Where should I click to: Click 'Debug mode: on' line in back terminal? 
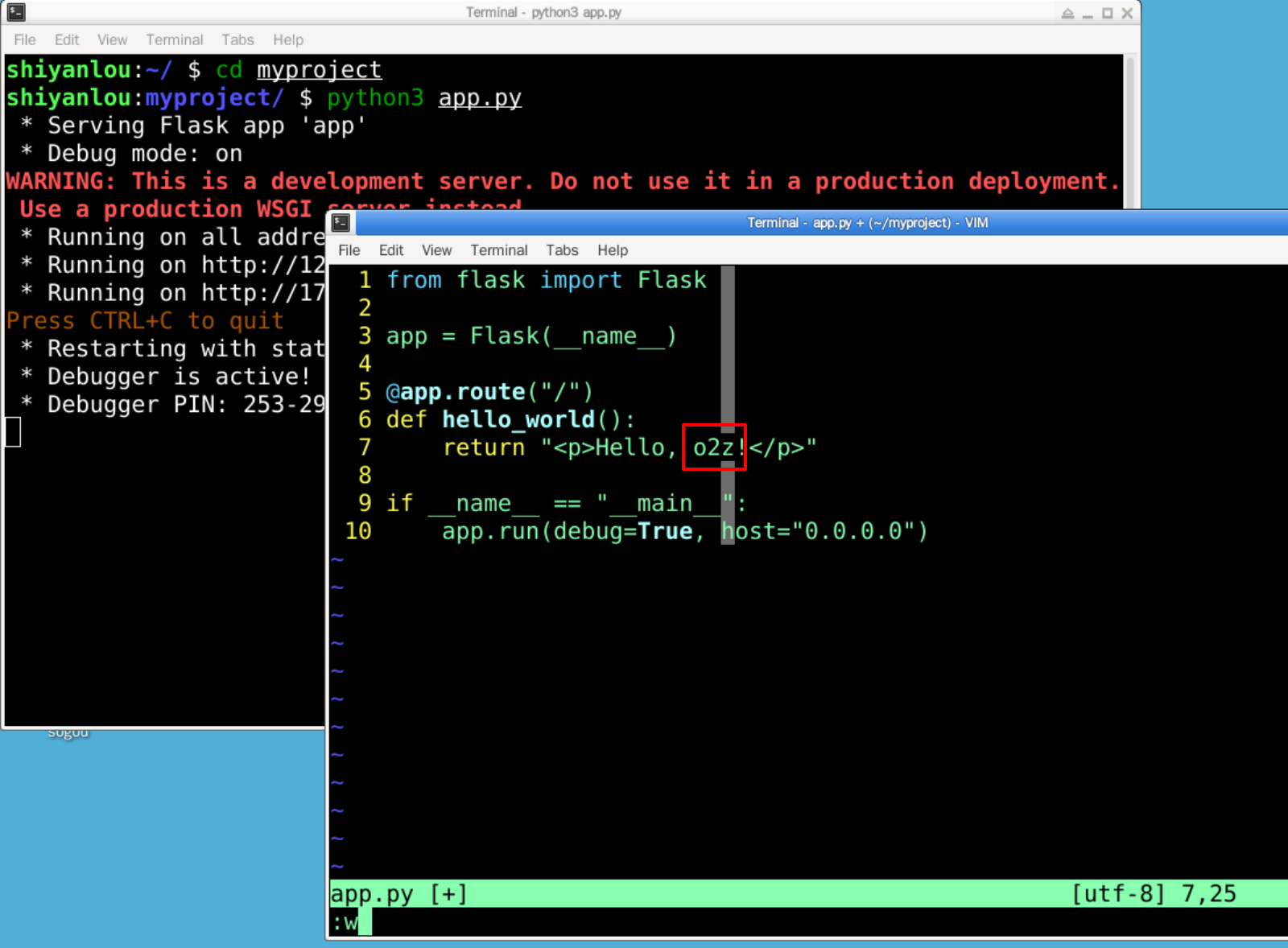[x=131, y=154]
